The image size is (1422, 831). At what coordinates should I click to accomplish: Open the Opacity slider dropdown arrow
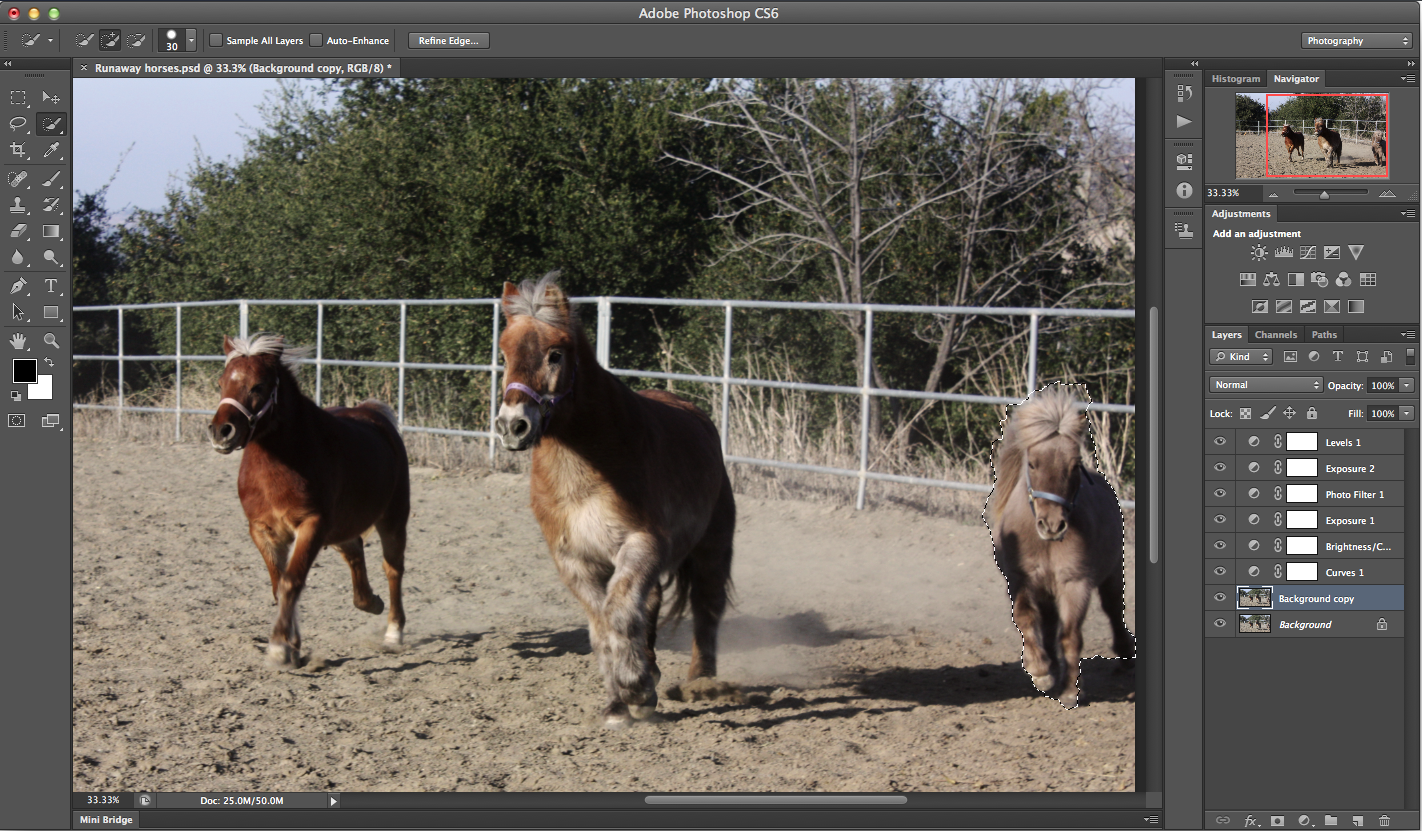click(x=1407, y=385)
